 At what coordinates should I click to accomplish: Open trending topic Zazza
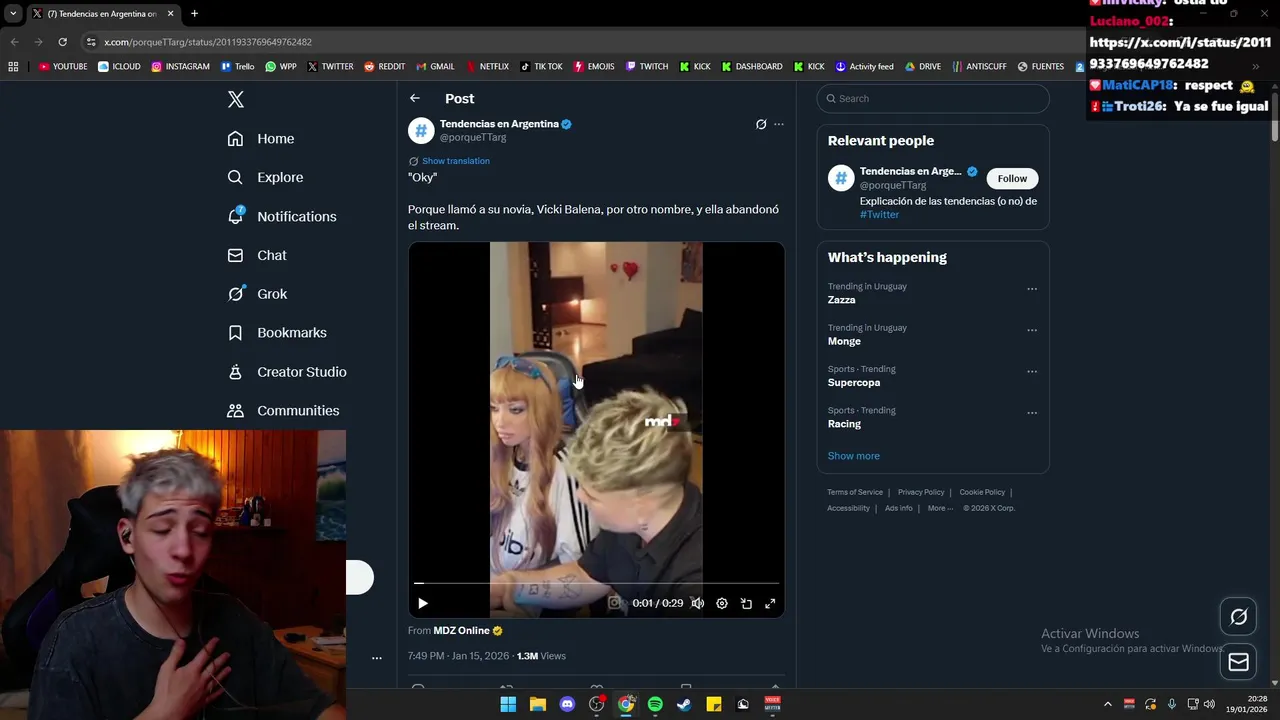coord(841,300)
